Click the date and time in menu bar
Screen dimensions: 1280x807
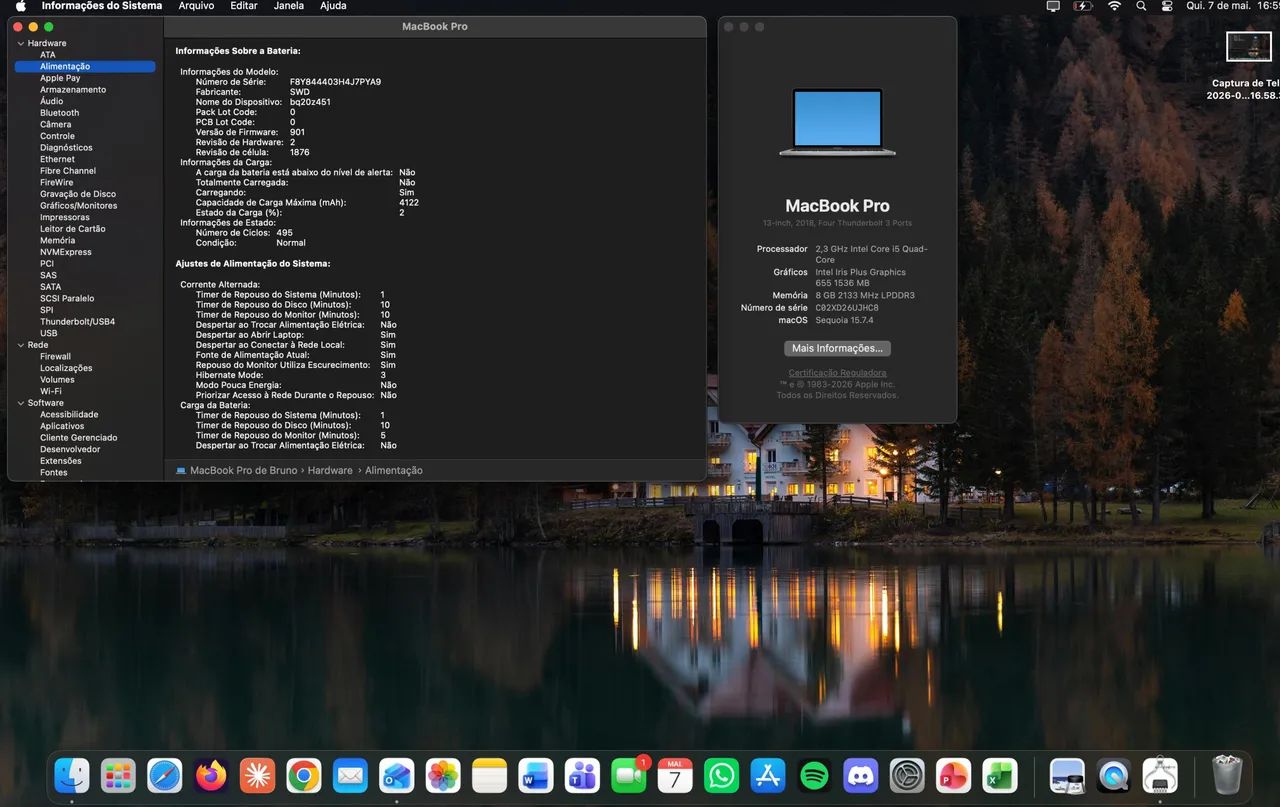[x=1232, y=6]
